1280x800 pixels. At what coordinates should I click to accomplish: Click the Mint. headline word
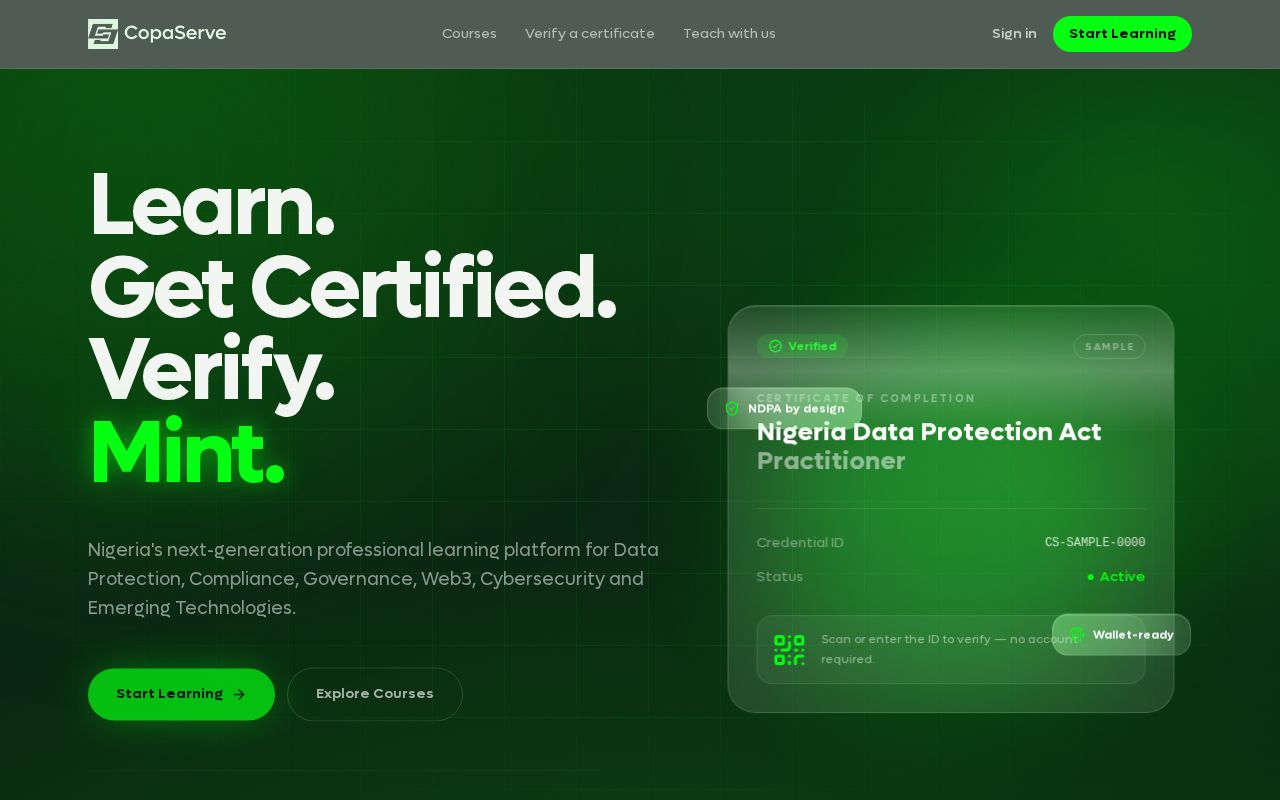[x=186, y=454]
